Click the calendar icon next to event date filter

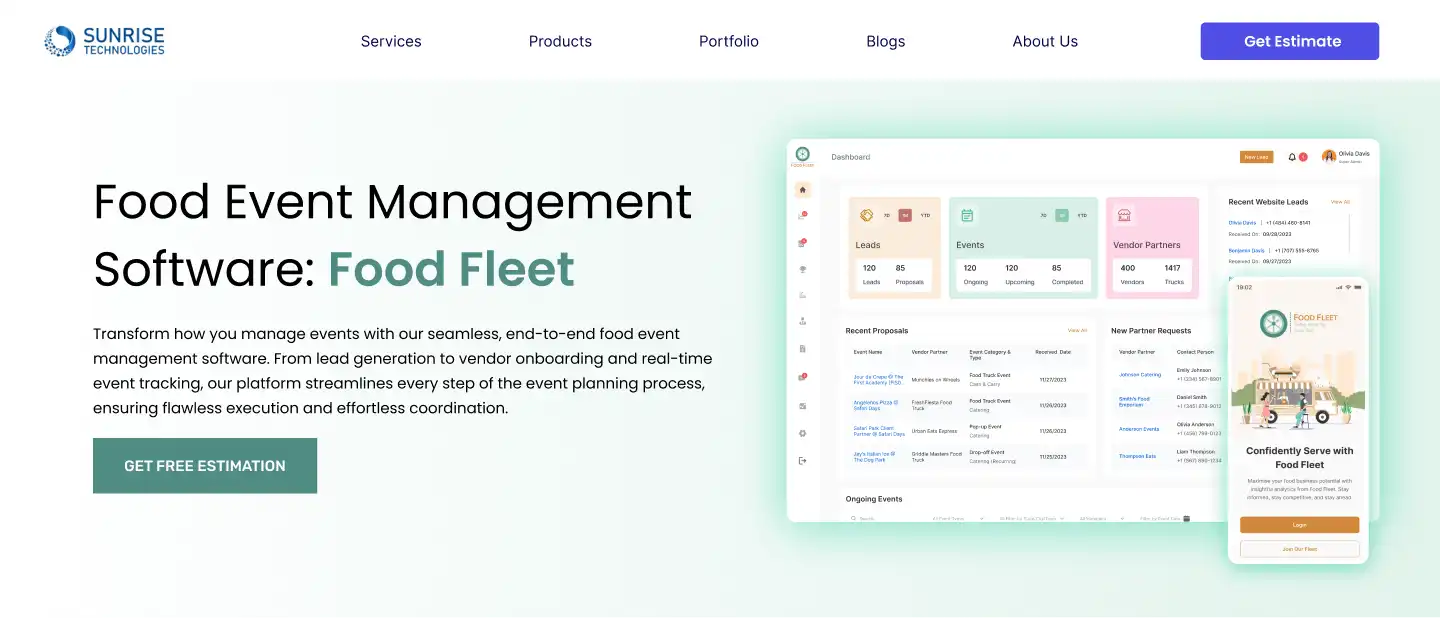[1186, 518]
